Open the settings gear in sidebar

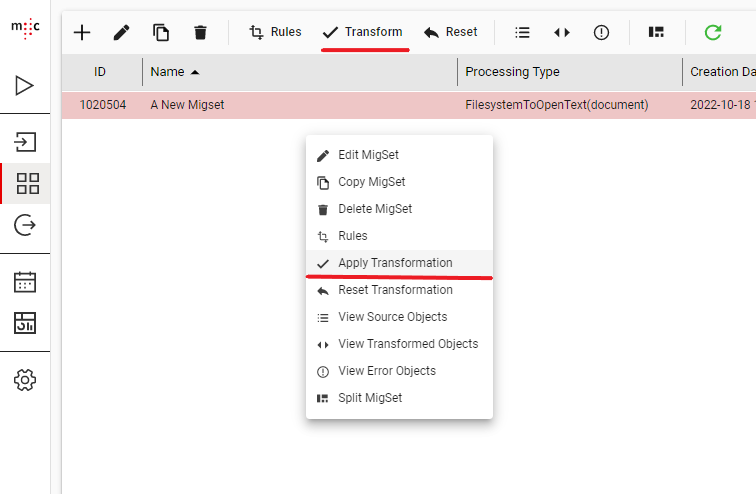coord(26,379)
